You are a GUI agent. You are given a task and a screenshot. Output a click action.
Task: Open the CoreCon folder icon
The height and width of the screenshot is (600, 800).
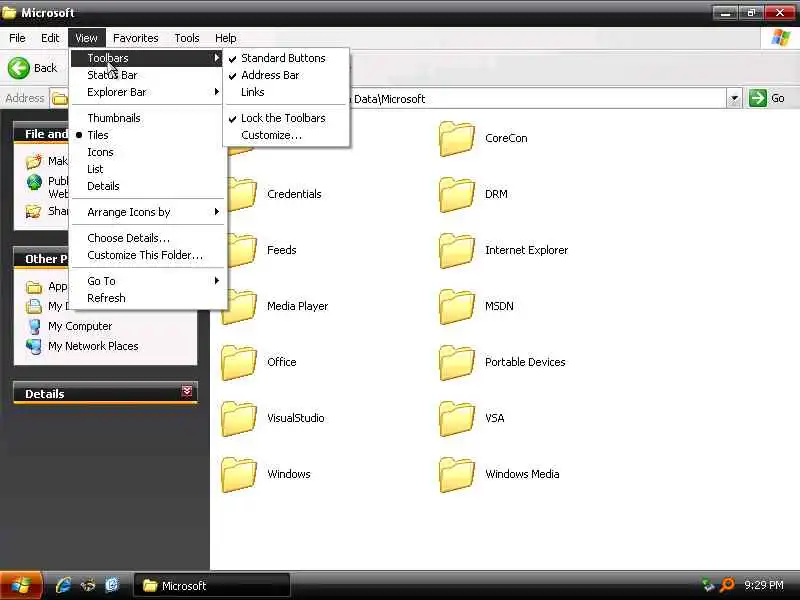(x=457, y=138)
